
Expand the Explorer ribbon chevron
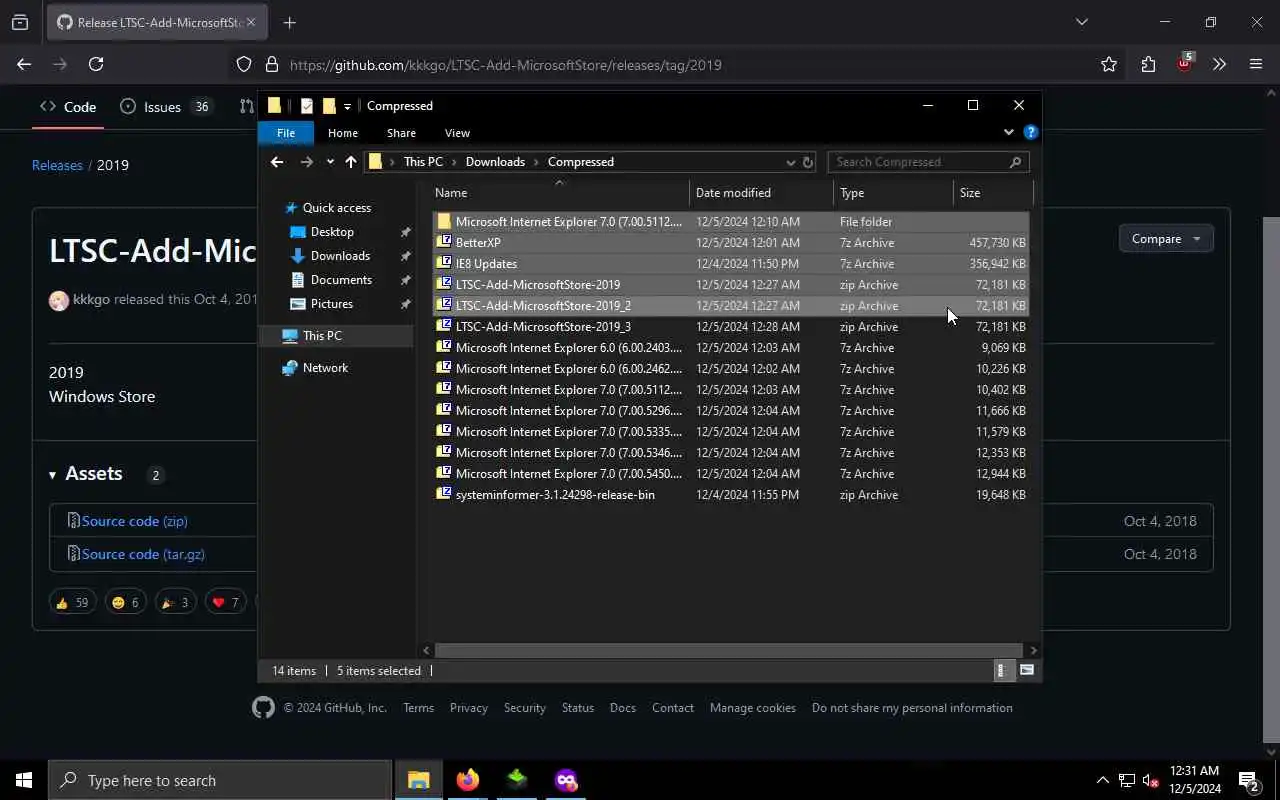click(1008, 132)
